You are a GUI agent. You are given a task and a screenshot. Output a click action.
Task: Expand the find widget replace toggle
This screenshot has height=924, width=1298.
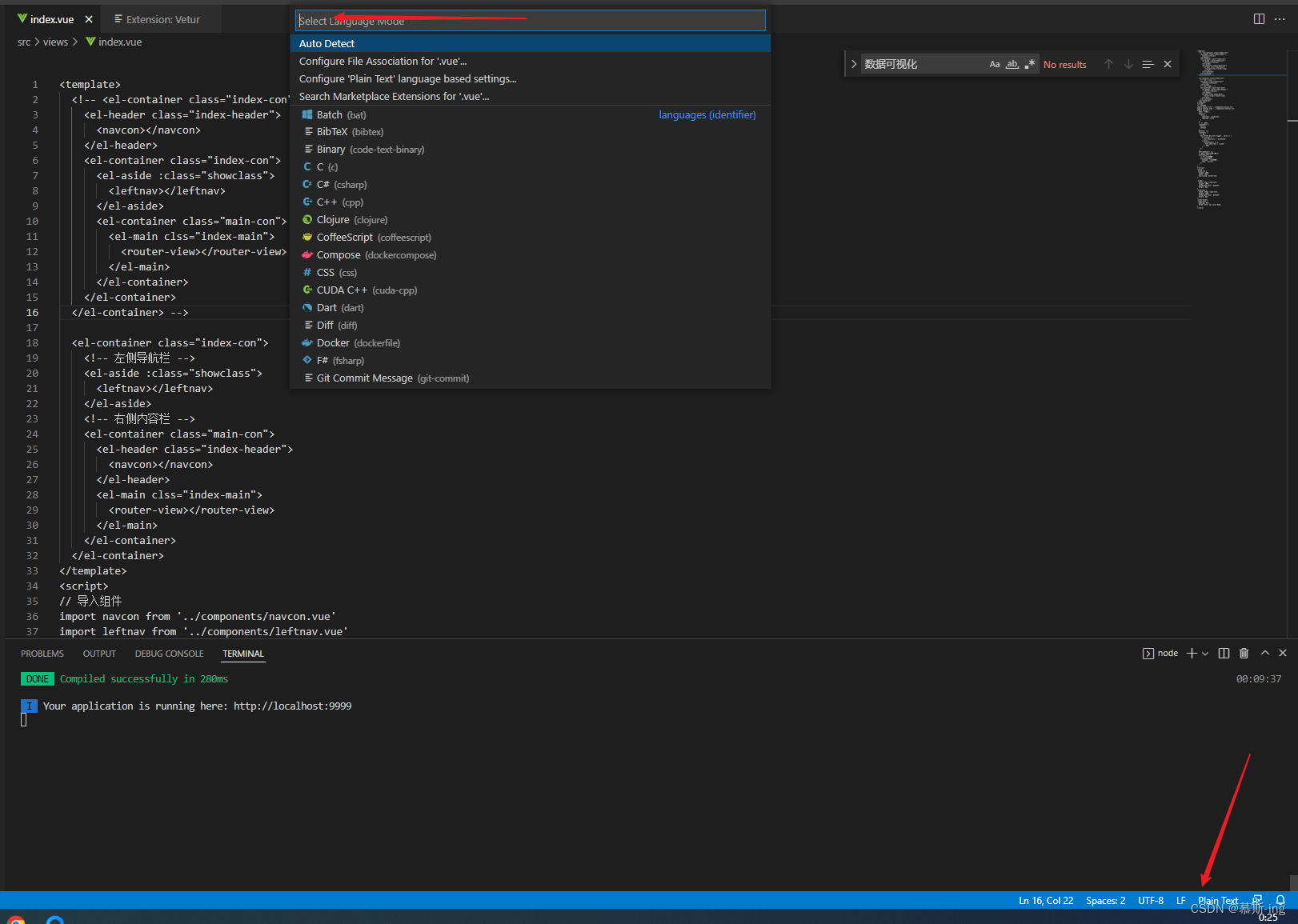click(854, 64)
